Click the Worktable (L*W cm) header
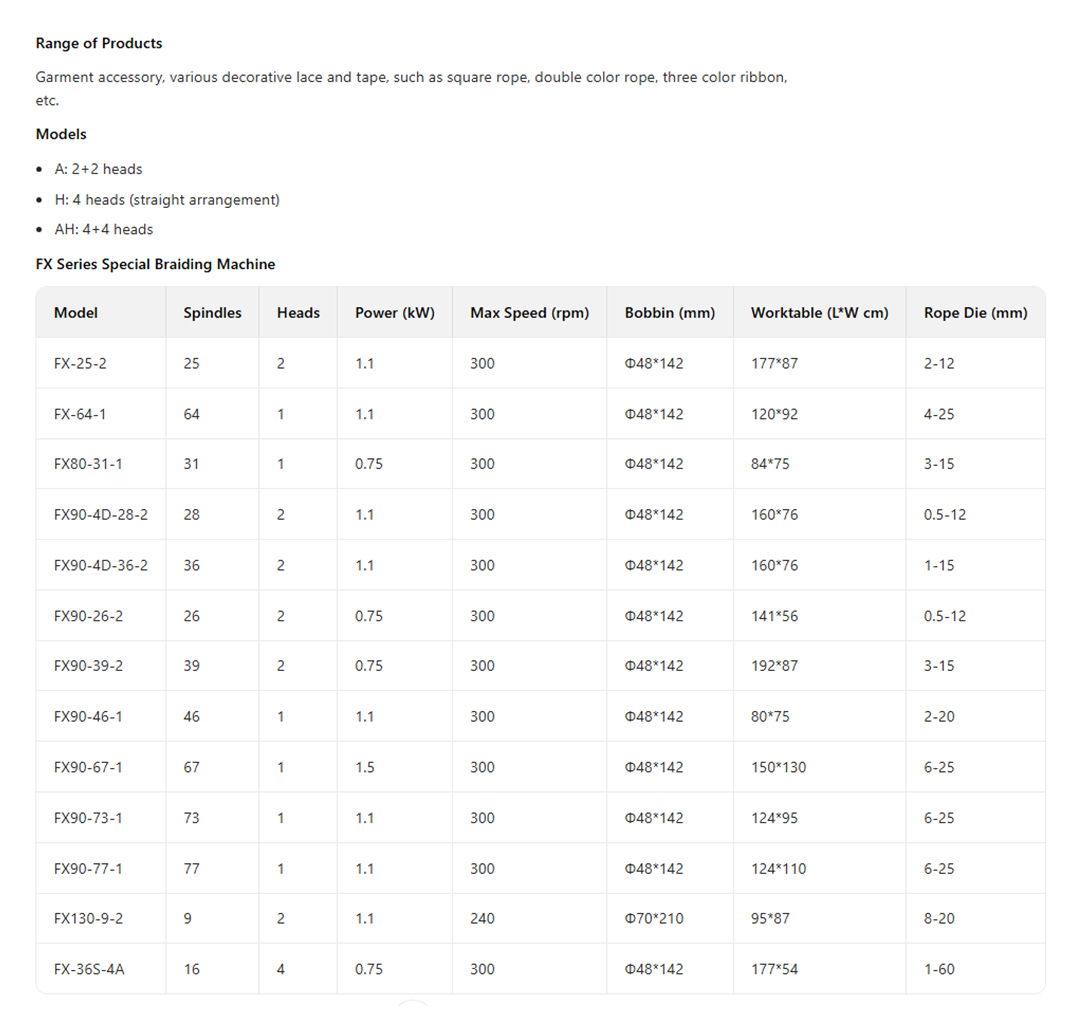 point(819,313)
